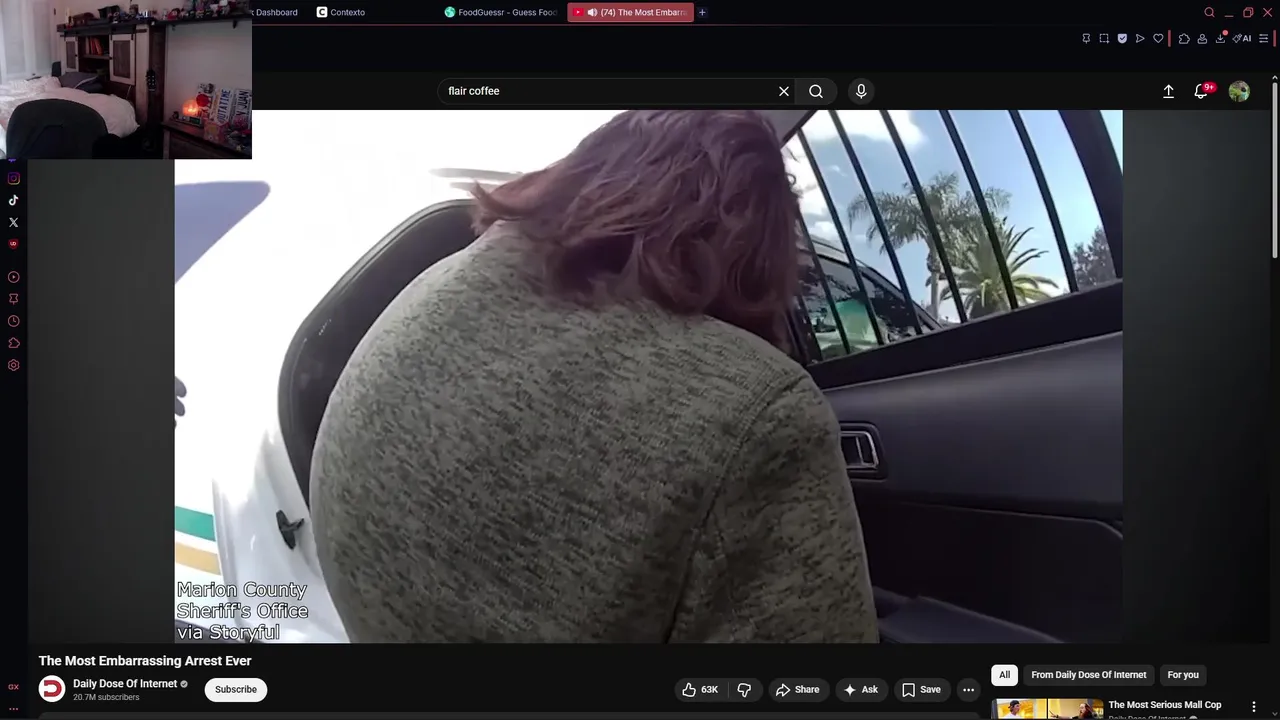Viewport: 1280px width, 720px height.
Task: Dislike the video with thumbs down
Action: pos(744,690)
